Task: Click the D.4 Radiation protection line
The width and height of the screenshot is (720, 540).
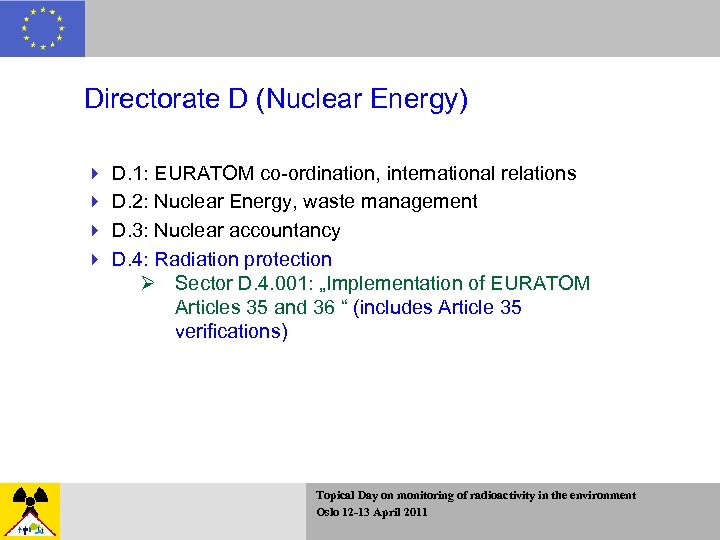Action: coord(221,259)
